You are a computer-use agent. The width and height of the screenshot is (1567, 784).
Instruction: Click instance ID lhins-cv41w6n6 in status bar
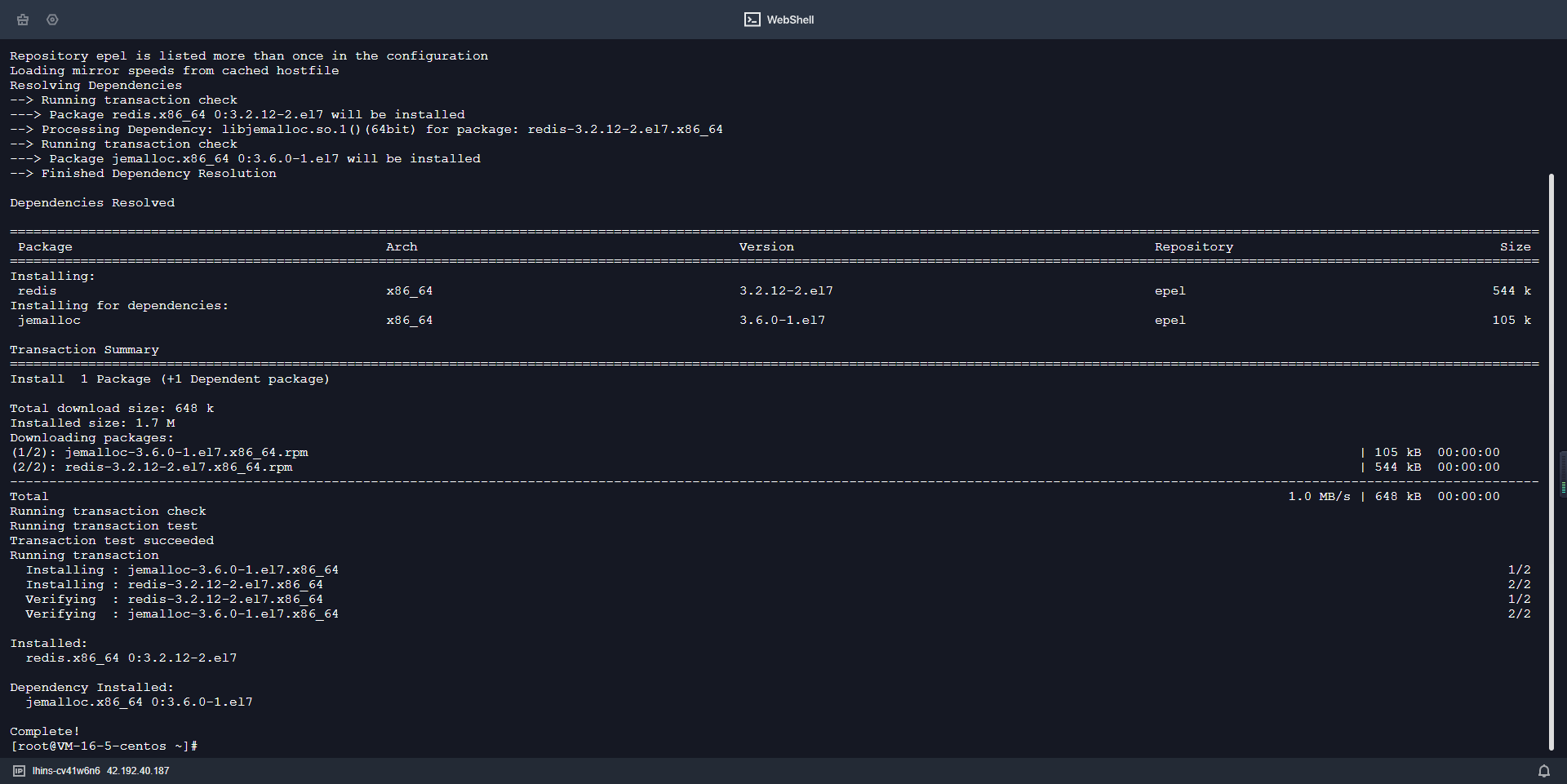click(x=66, y=771)
